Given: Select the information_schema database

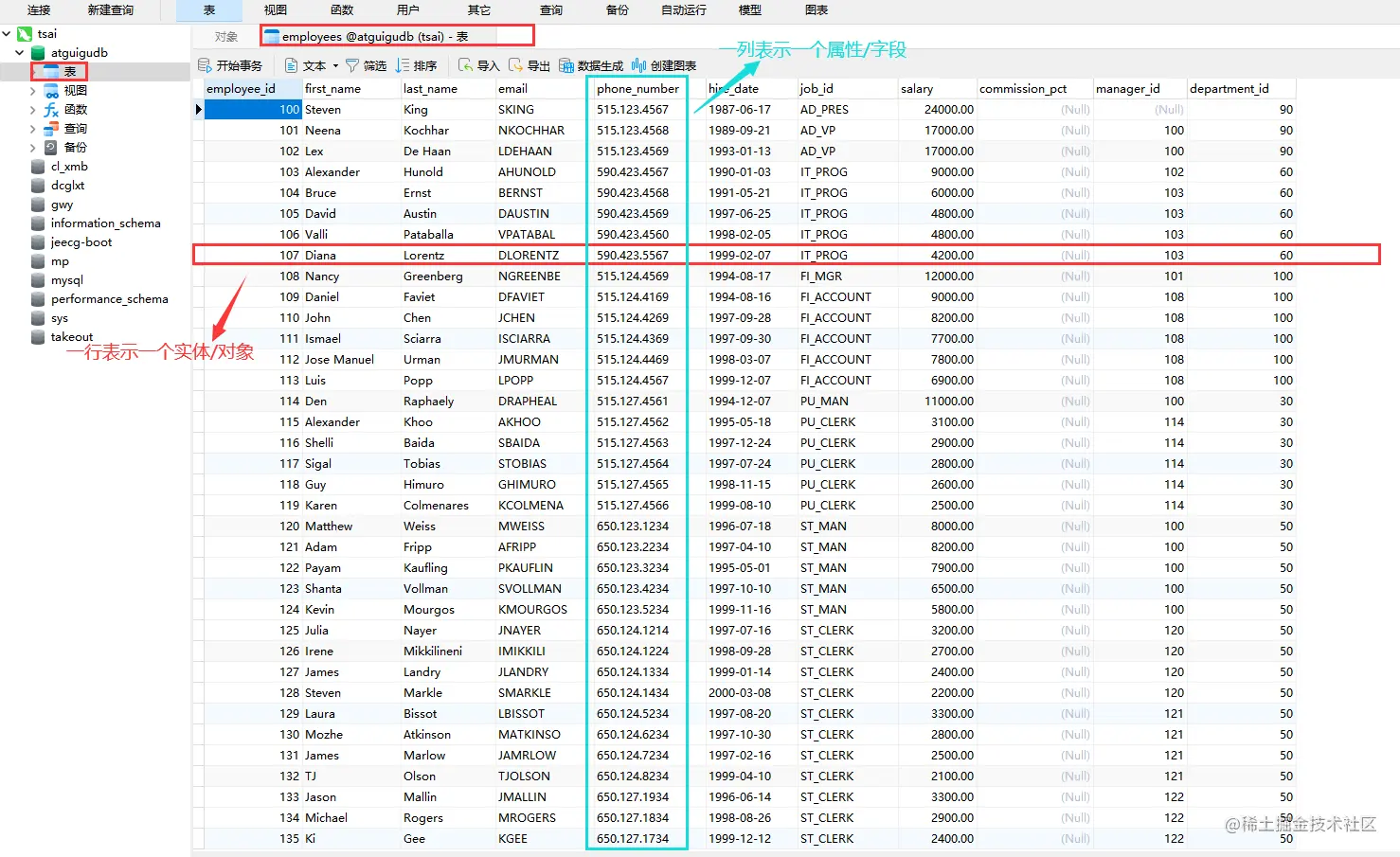Looking at the screenshot, I should [105, 223].
